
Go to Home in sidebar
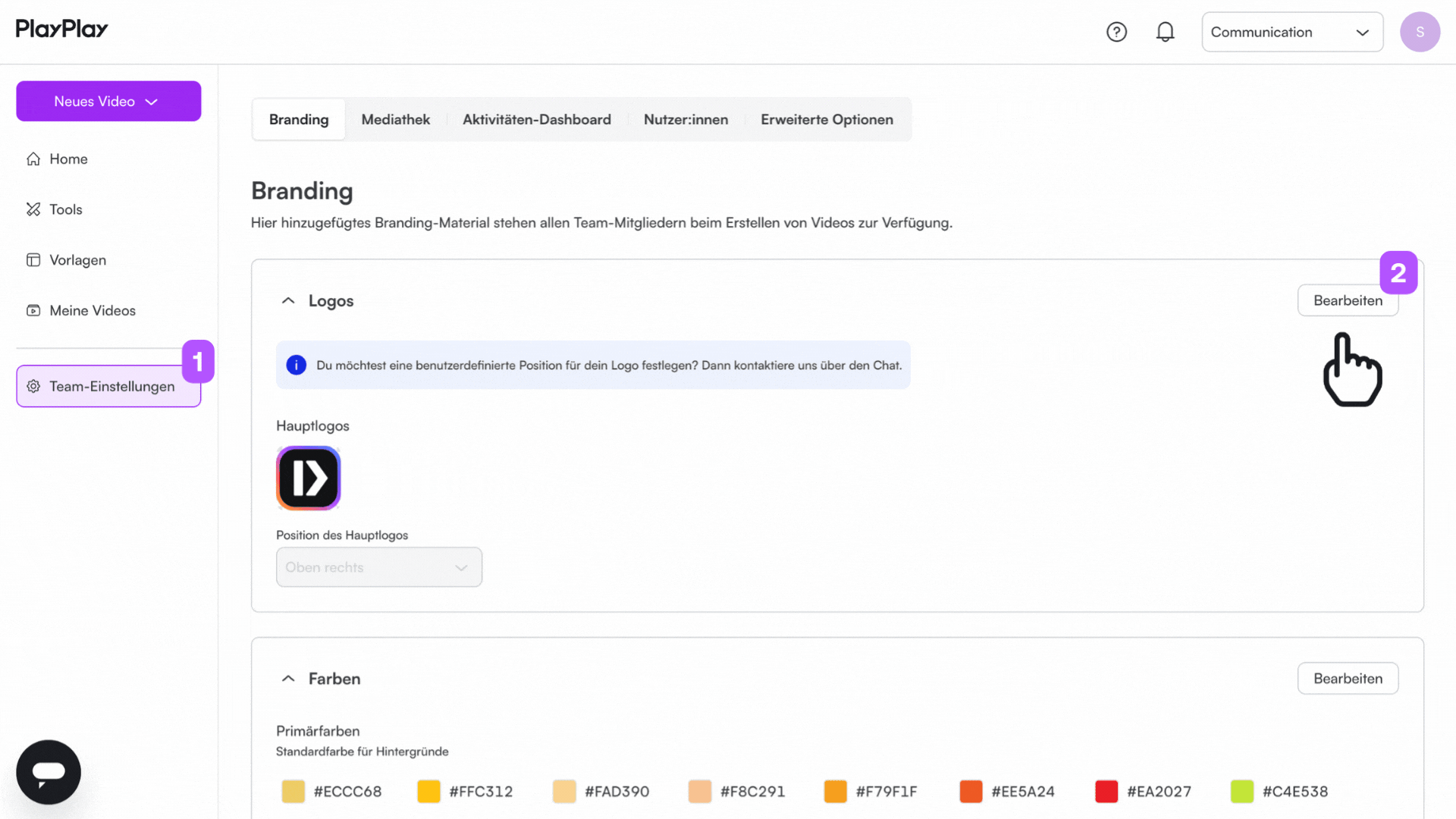pyautogui.click(x=108, y=159)
